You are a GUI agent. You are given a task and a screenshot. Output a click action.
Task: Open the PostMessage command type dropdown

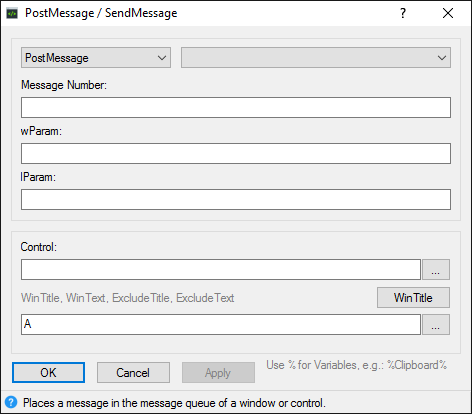(x=96, y=58)
